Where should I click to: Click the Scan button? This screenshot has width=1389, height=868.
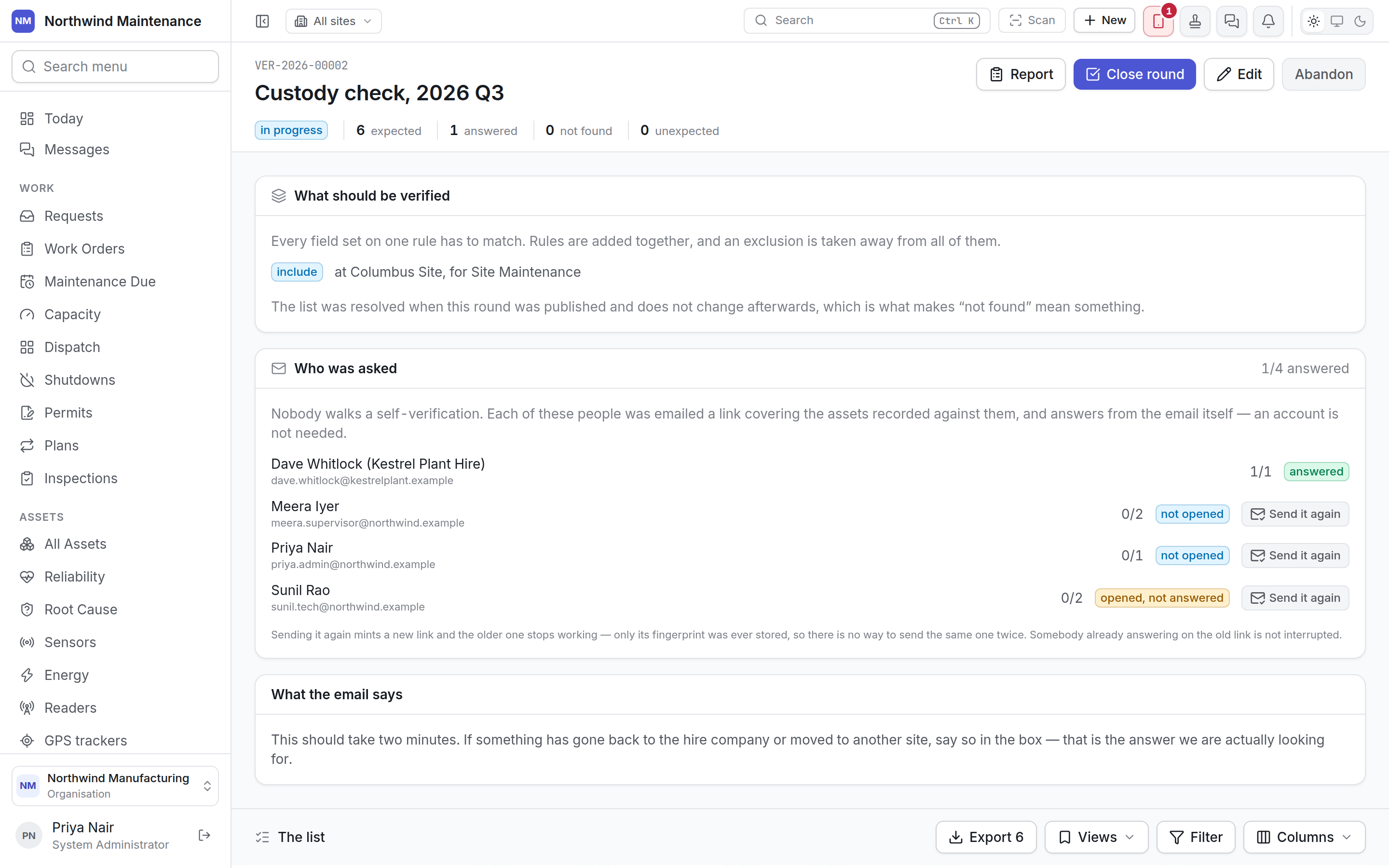click(x=1032, y=20)
